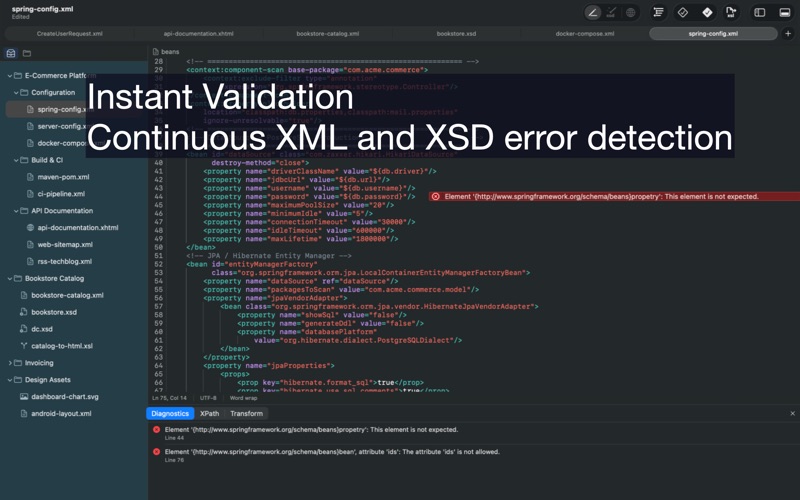
Task: Click the spring-config.xml file icon in sidebar
Action: tap(30, 109)
